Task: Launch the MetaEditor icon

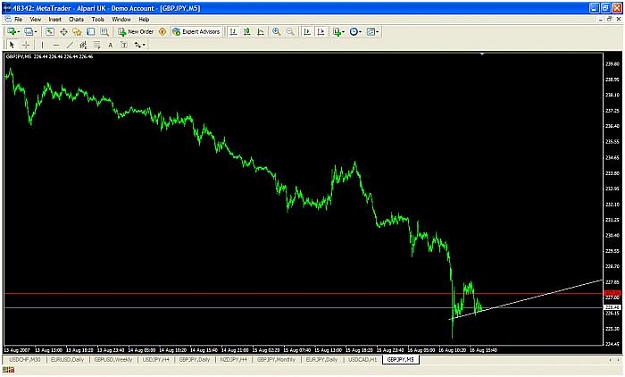Action: (x=162, y=32)
